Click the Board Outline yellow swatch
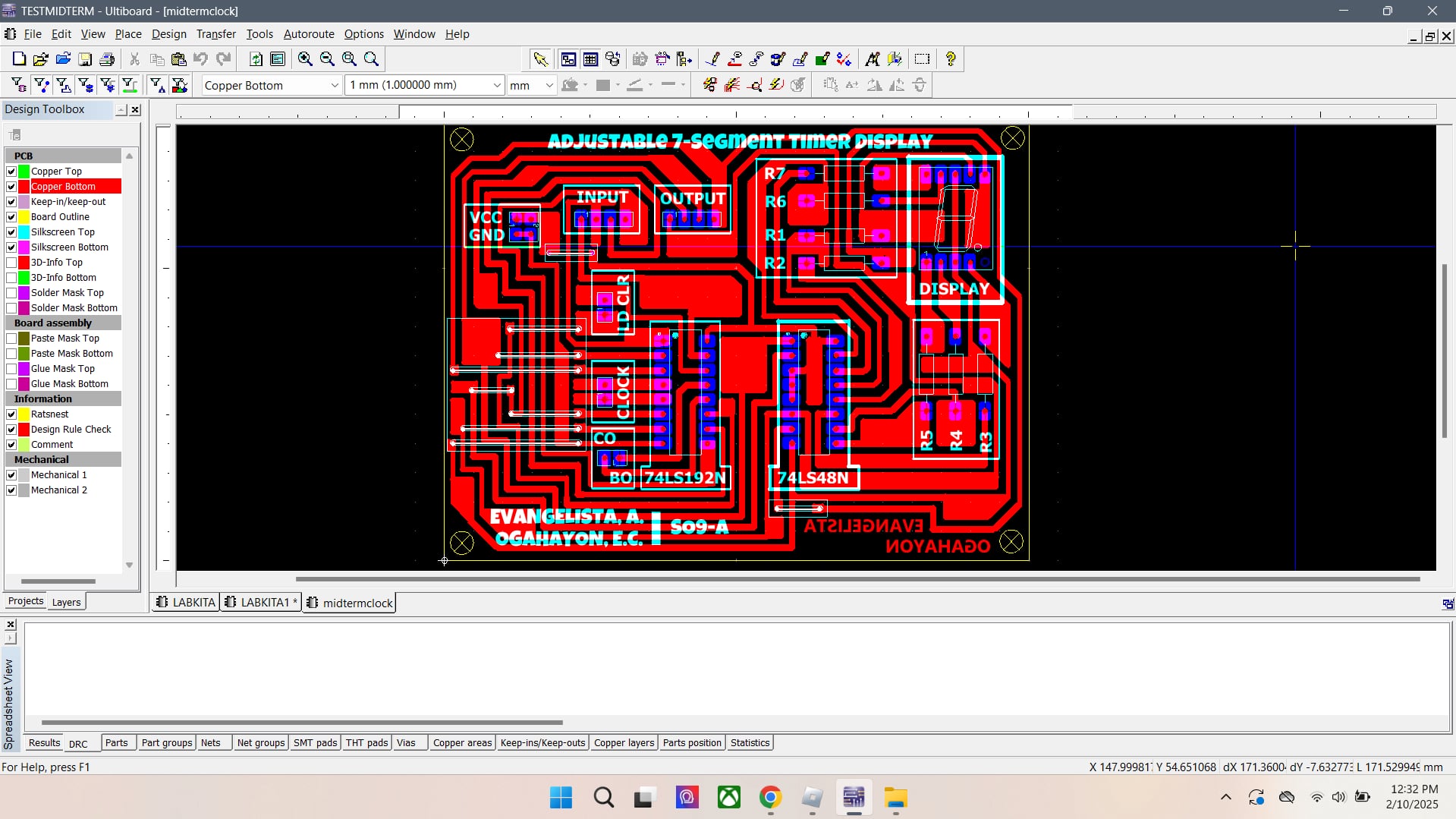This screenshot has height=819, width=1456. 24,217
